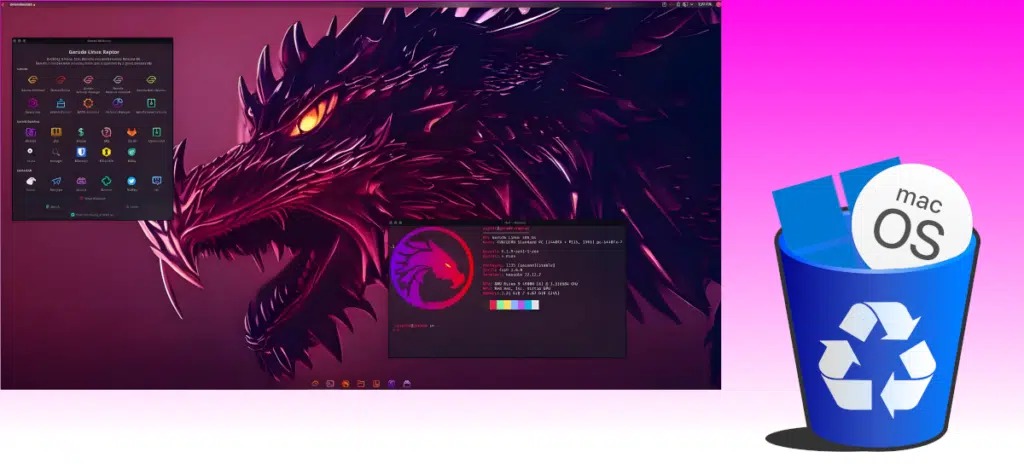Image resolution: width=1024 pixels, height=469 pixels.
Task: Click the green dollar Donate icon
Action: tap(81, 132)
